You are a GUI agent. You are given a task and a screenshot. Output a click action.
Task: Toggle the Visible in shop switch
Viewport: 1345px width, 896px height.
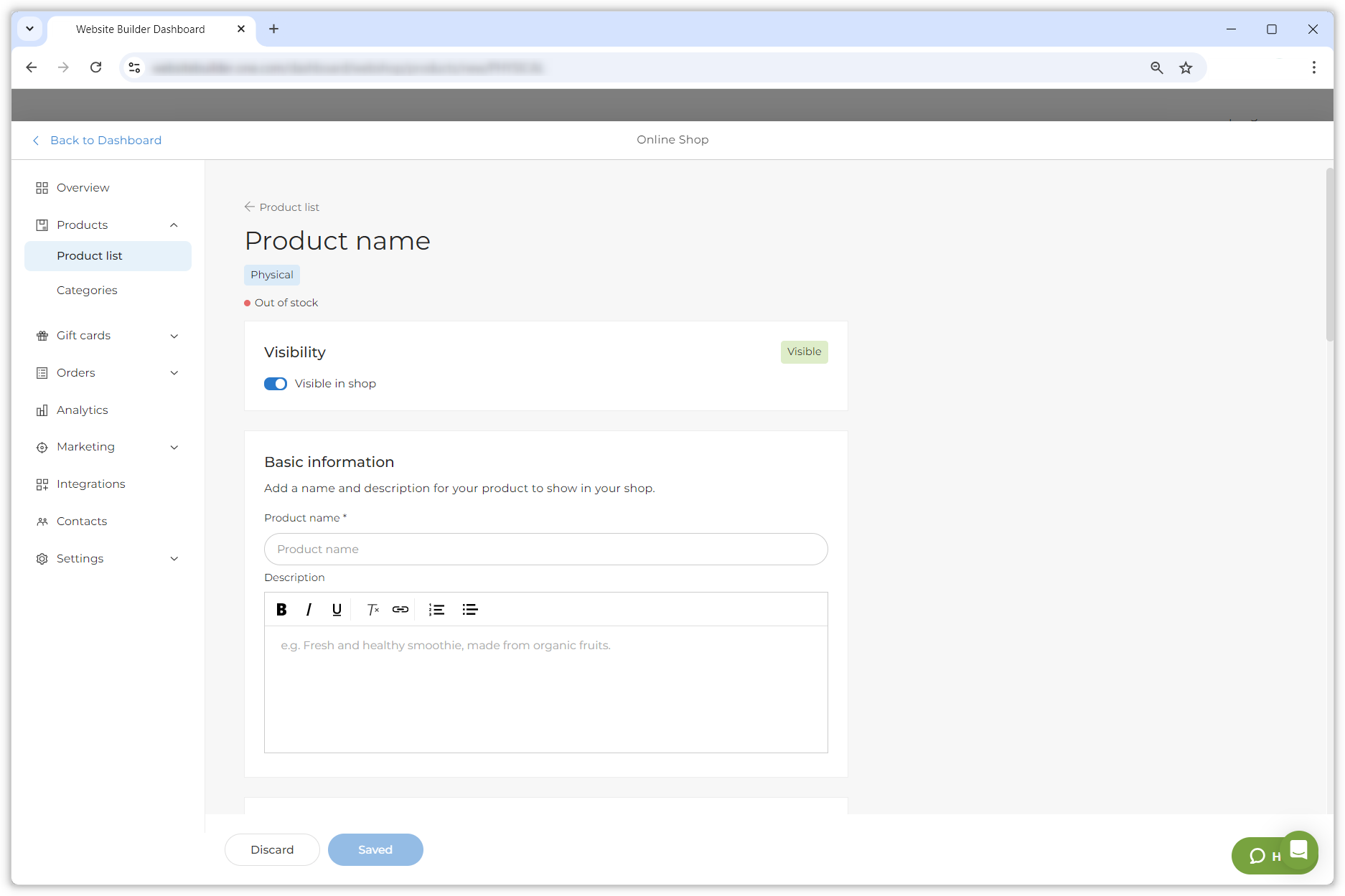coord(276,384)
